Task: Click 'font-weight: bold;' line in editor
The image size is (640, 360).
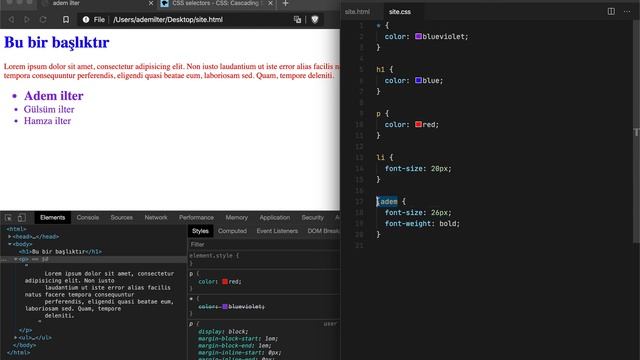Action: coord(422,224)
